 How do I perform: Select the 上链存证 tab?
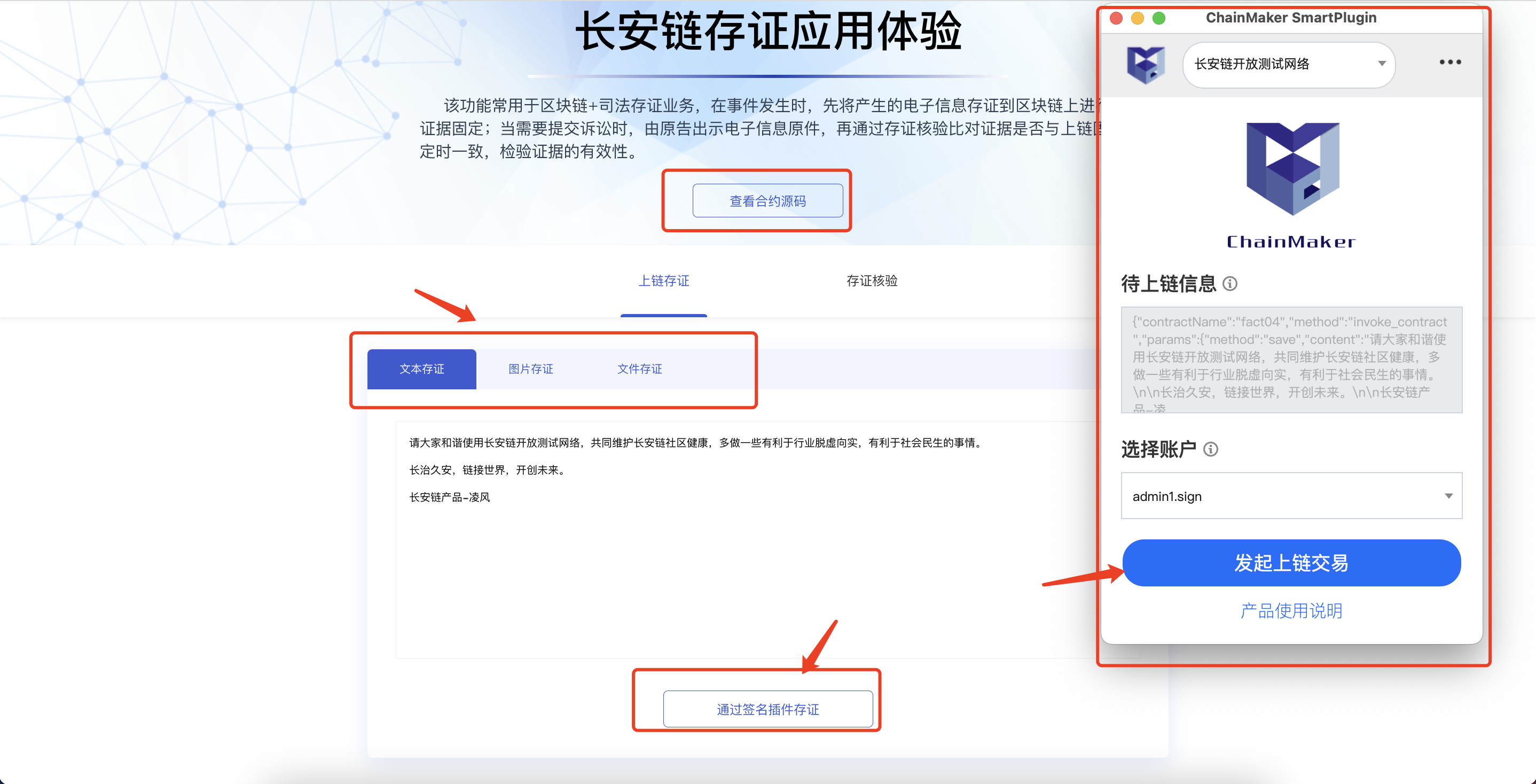point(664,281)
